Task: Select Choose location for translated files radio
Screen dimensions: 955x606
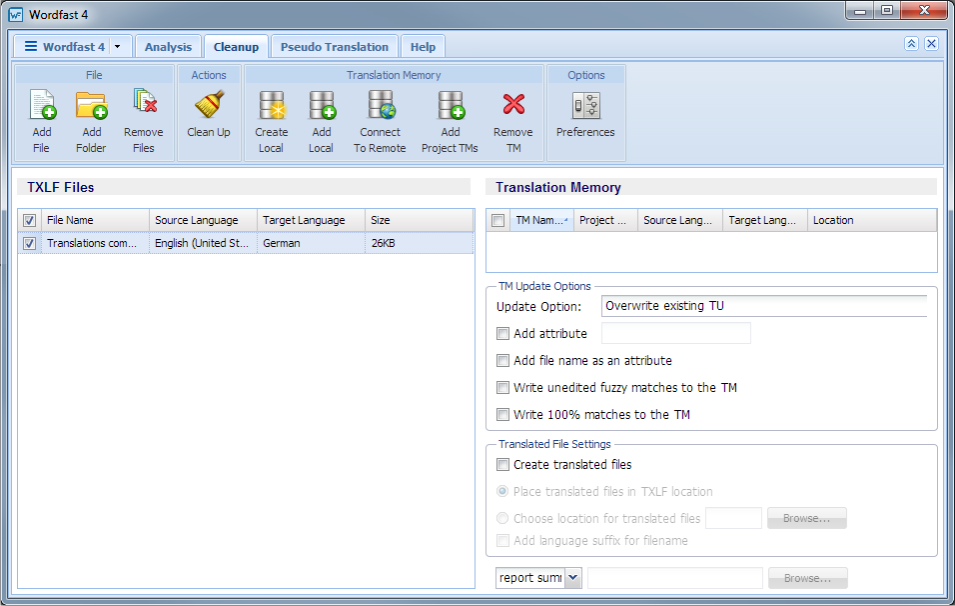Action: click(502, 518)
